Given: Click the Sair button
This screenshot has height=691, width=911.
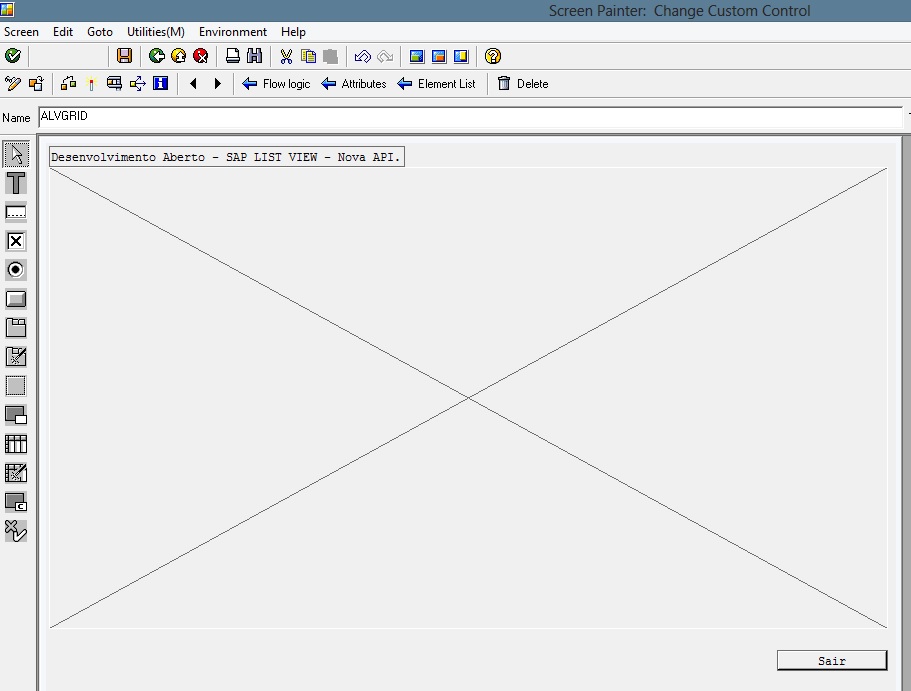Looking at the screenshot, I should click(x=831, y=661).
